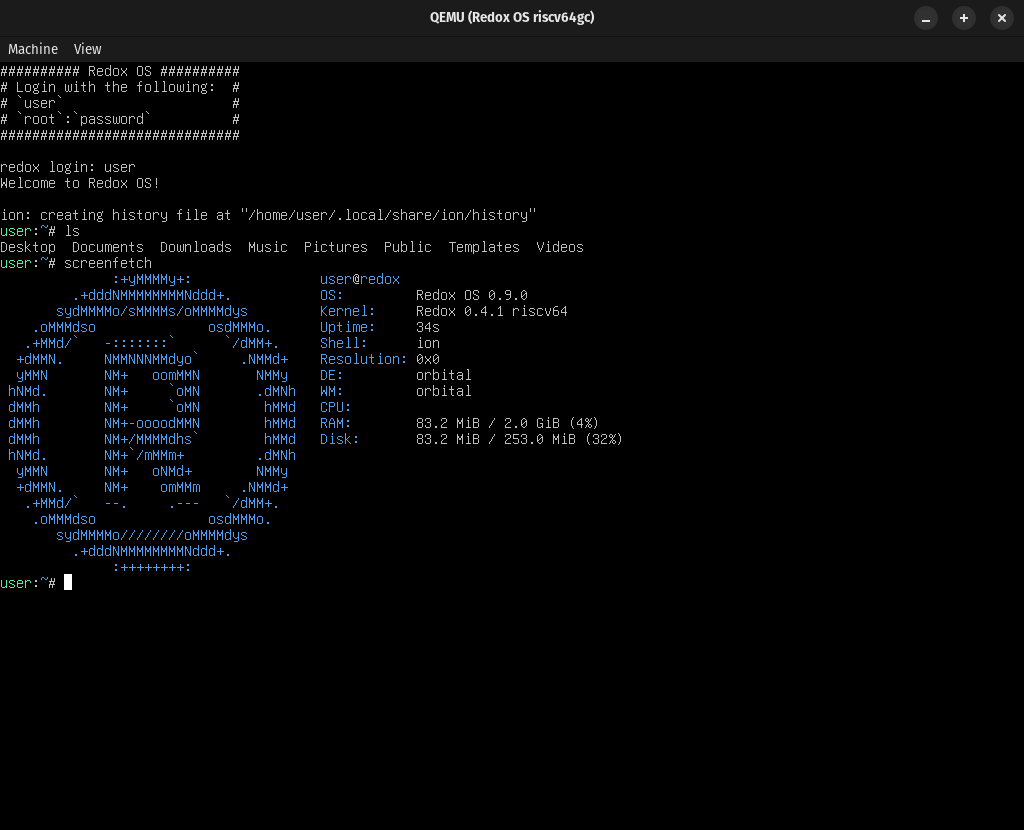Click the 'user@redox' header text
This screenshot has width=1024, height=830.
tap(360, 279)
